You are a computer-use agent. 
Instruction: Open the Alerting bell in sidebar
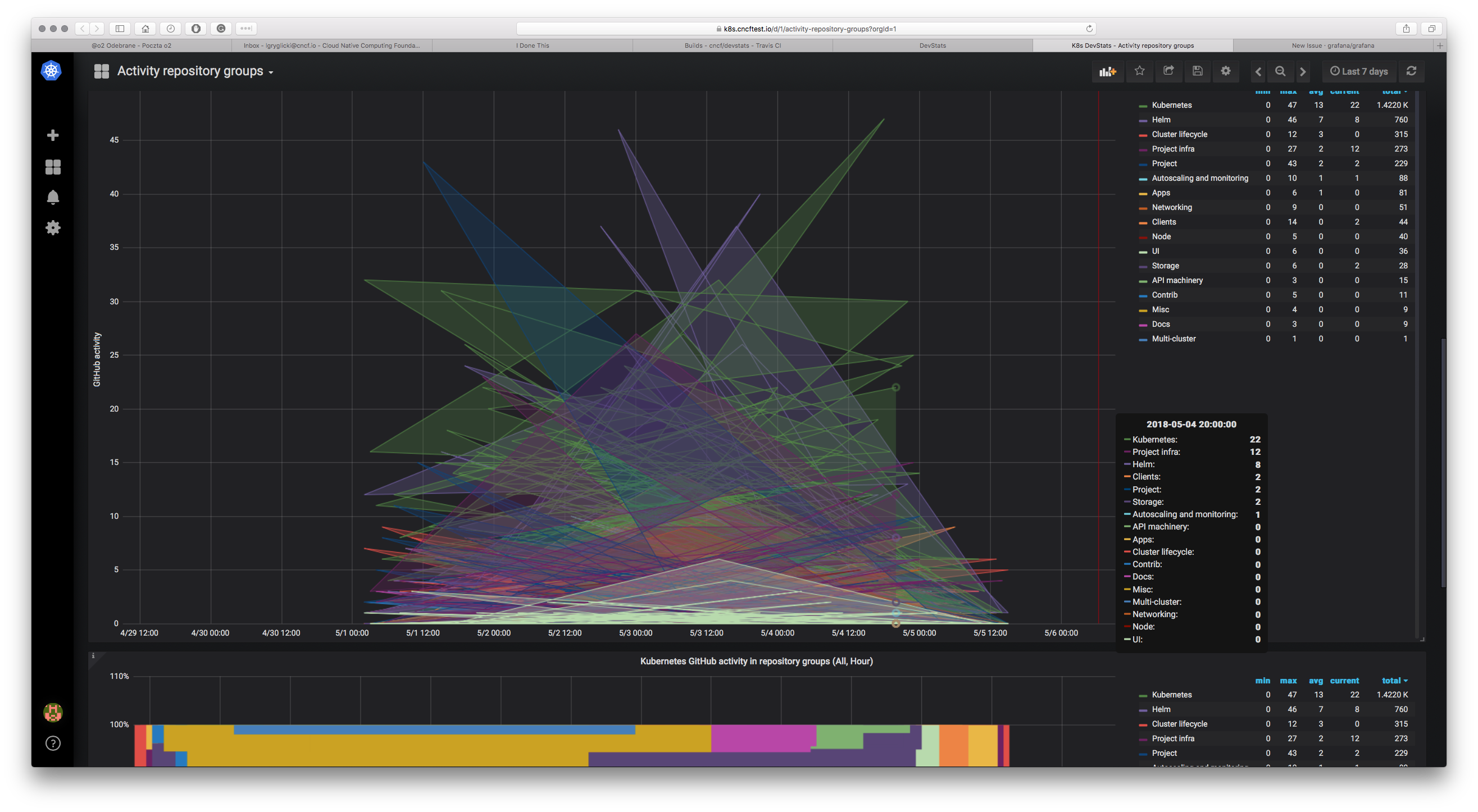[53, 197]
